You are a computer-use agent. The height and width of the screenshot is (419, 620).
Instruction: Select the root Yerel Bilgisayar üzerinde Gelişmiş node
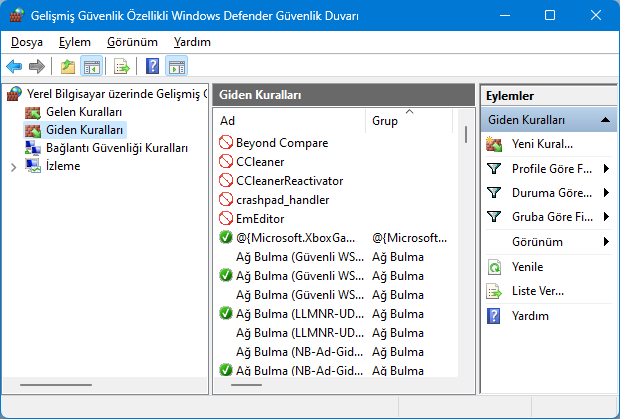pyautogui.click(x=117, y=94)
